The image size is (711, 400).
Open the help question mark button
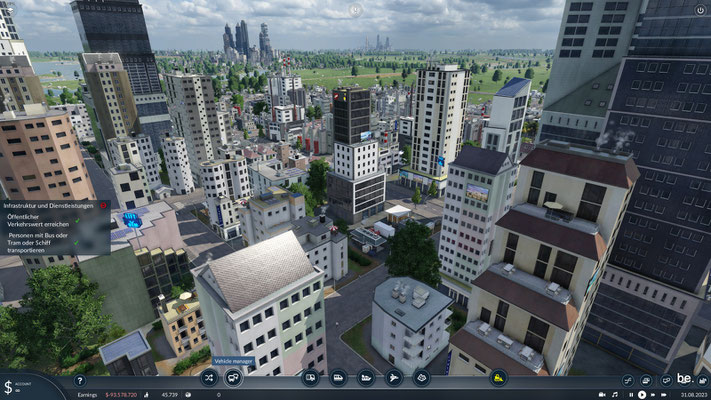pyautogui.click(x=80, y=380)
